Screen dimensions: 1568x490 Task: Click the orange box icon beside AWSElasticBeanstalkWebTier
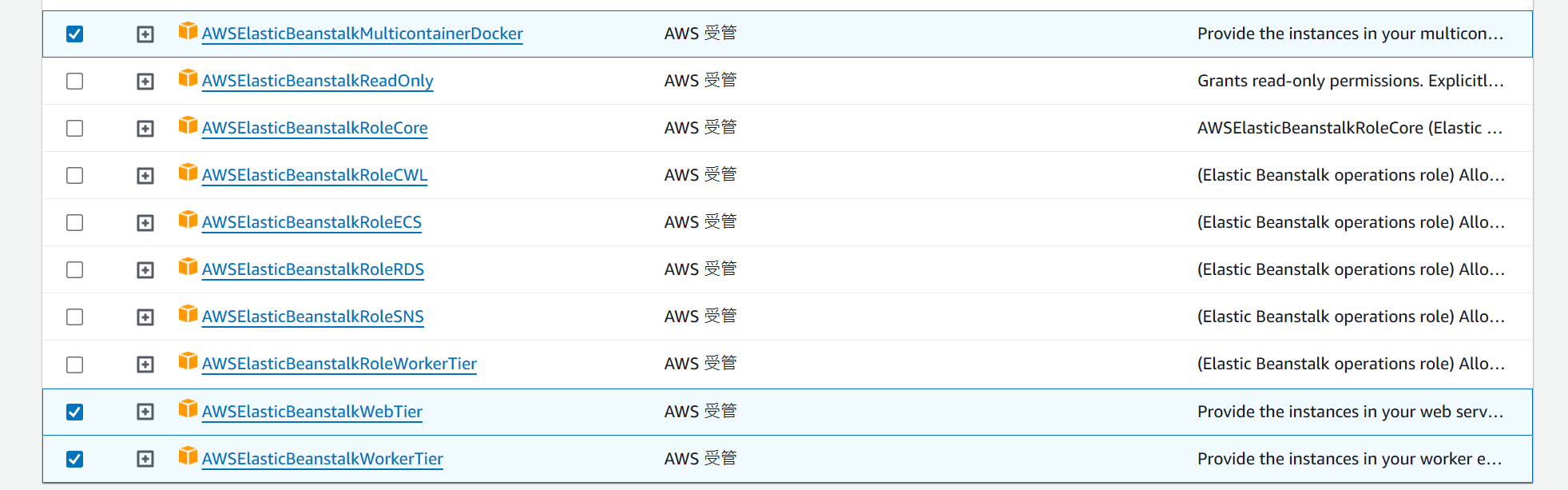tap(188, 409)
